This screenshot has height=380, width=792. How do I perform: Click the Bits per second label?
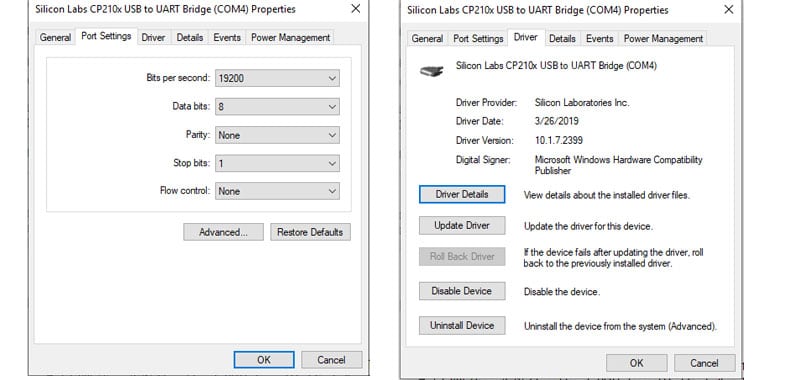coord(178,78)
